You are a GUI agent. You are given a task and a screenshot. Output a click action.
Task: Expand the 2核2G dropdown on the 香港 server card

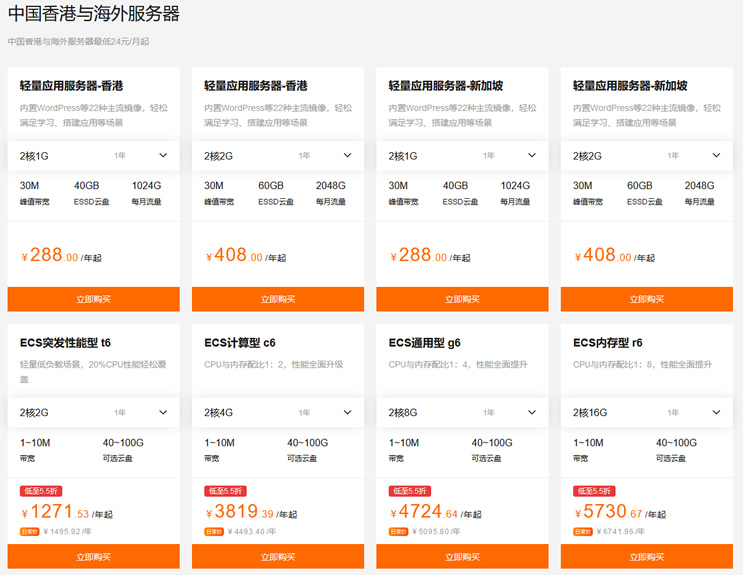278,156
